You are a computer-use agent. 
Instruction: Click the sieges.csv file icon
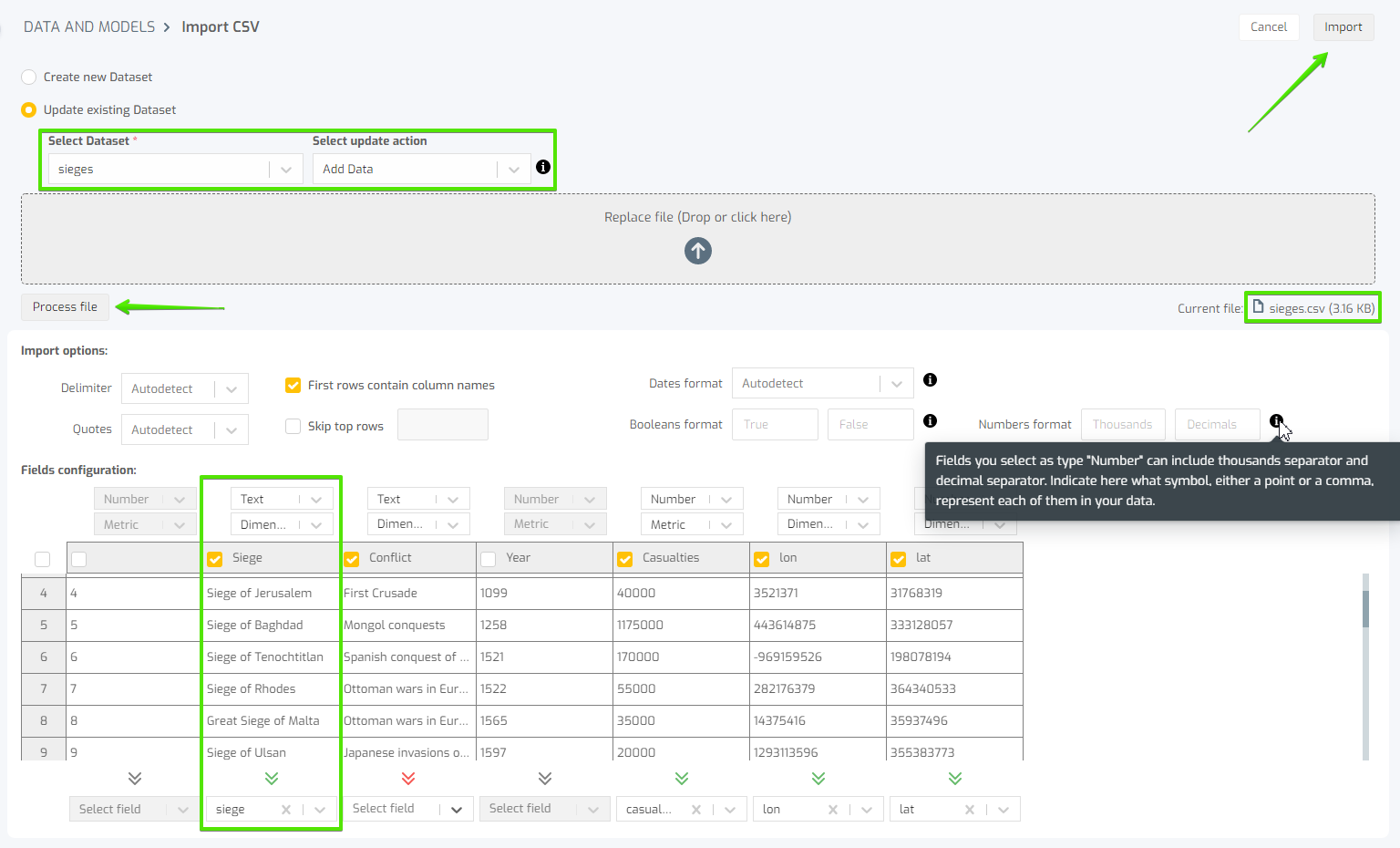coord(1257,307)
